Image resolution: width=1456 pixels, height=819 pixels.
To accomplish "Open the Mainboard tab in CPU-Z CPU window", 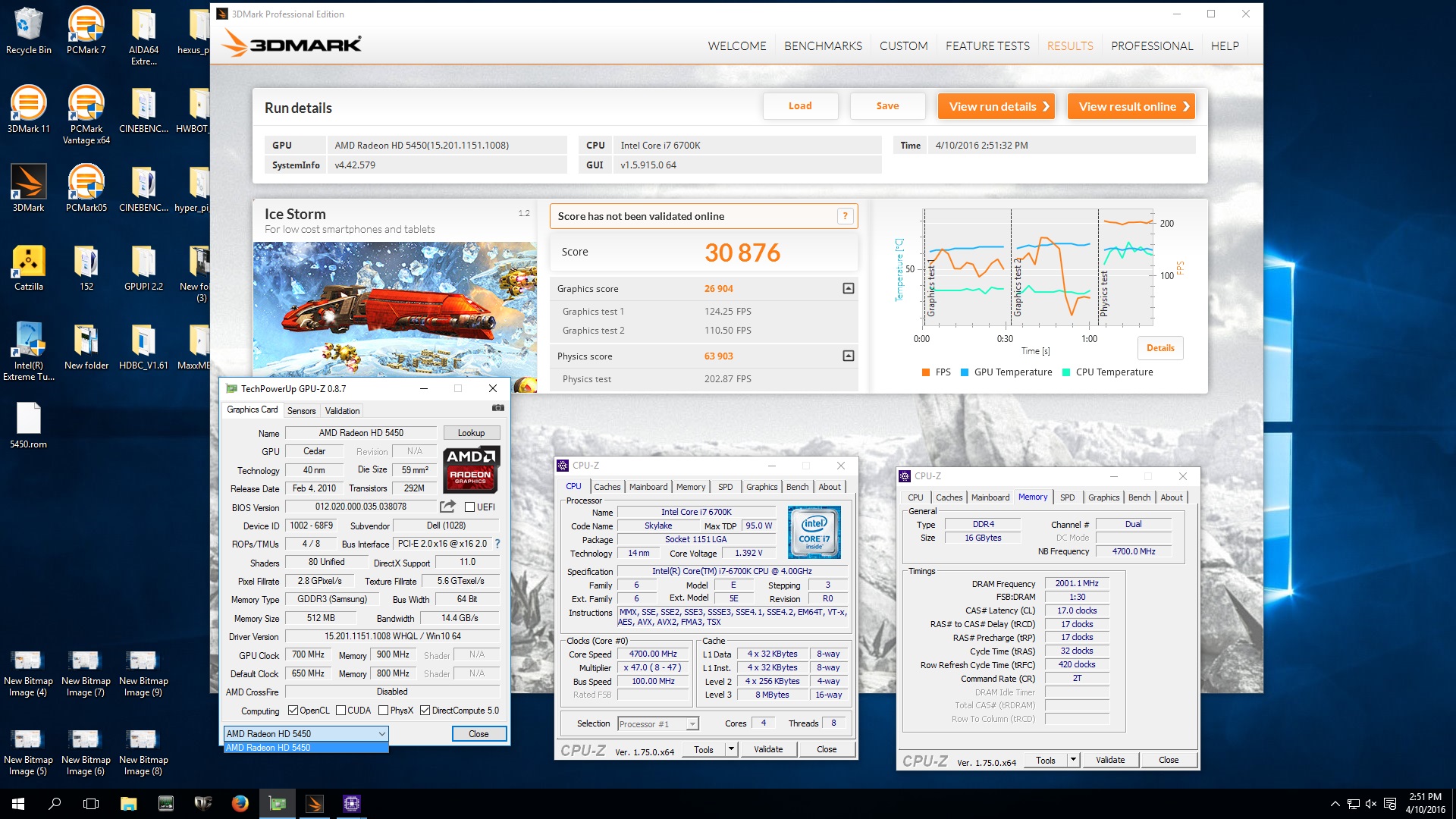I will (x=648, y=487).
